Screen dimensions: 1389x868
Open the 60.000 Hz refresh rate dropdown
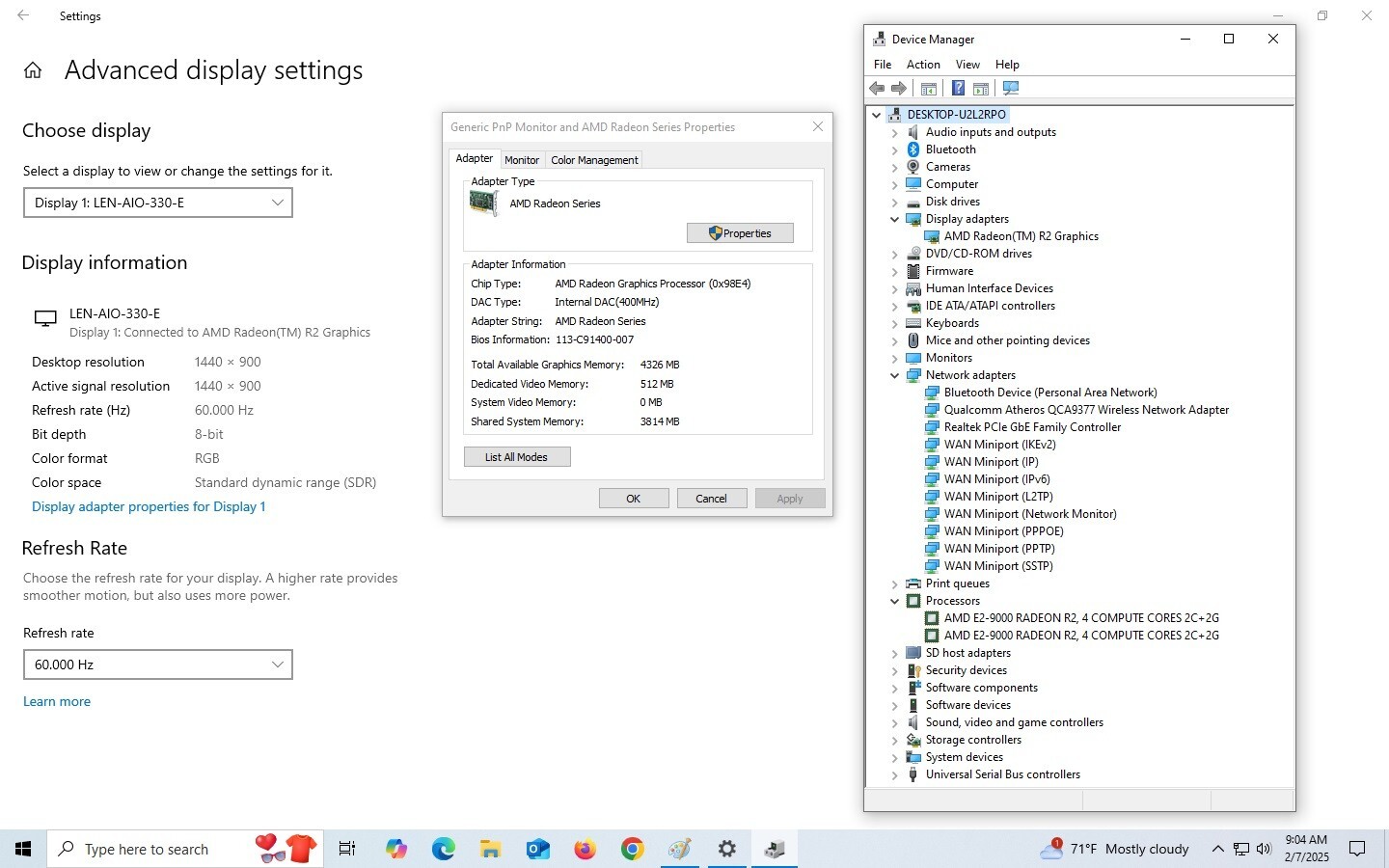[158, 665]
